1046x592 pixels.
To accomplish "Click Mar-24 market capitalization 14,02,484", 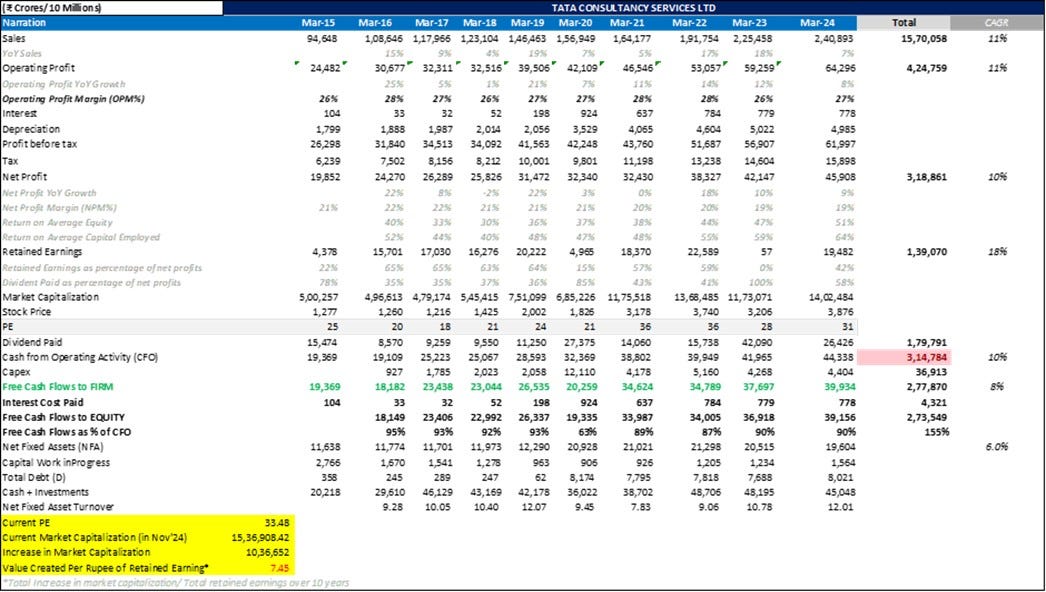I will click(x=831, y=297).
